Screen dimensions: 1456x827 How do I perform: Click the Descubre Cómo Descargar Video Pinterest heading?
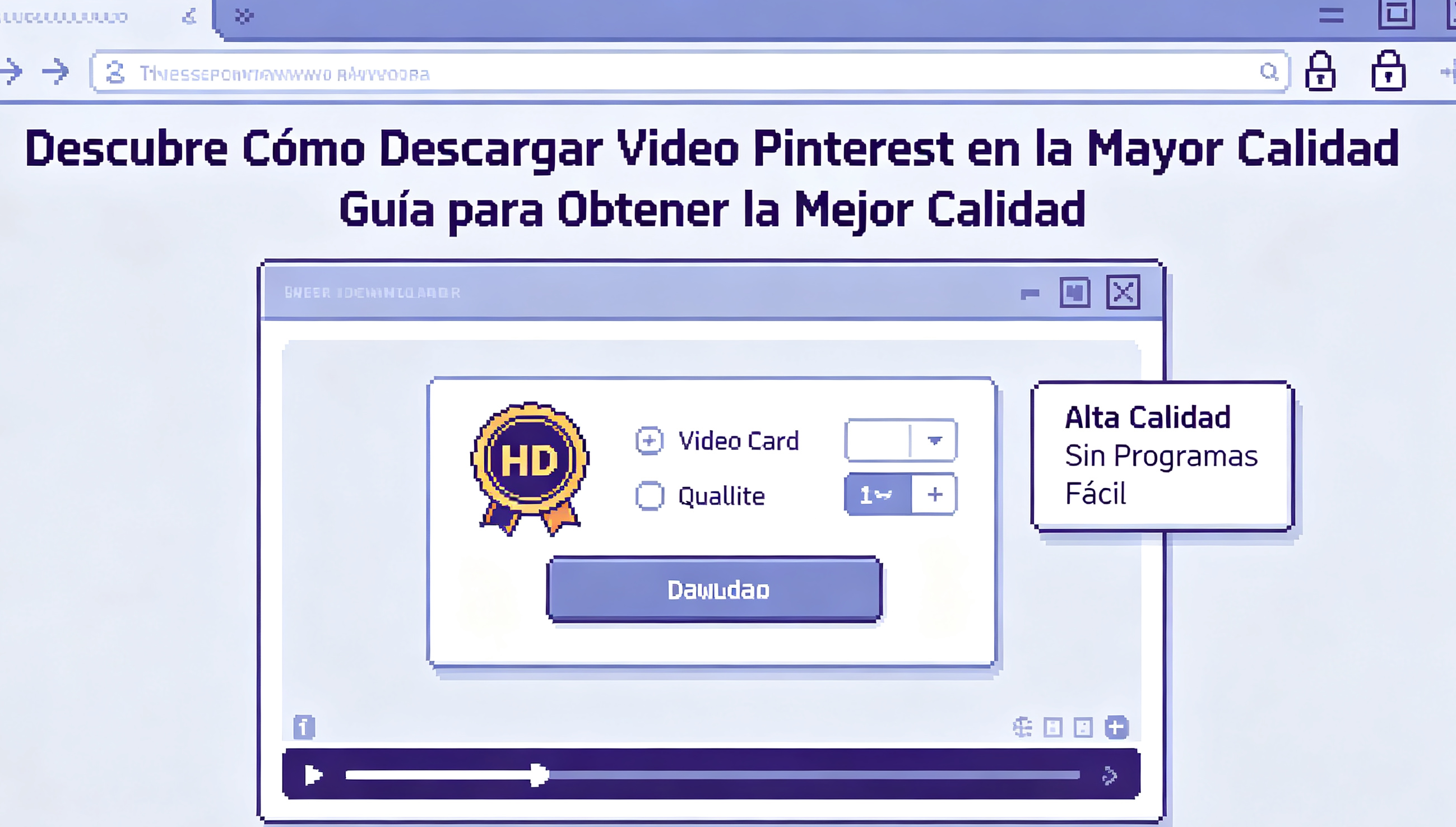pos(712,149)
